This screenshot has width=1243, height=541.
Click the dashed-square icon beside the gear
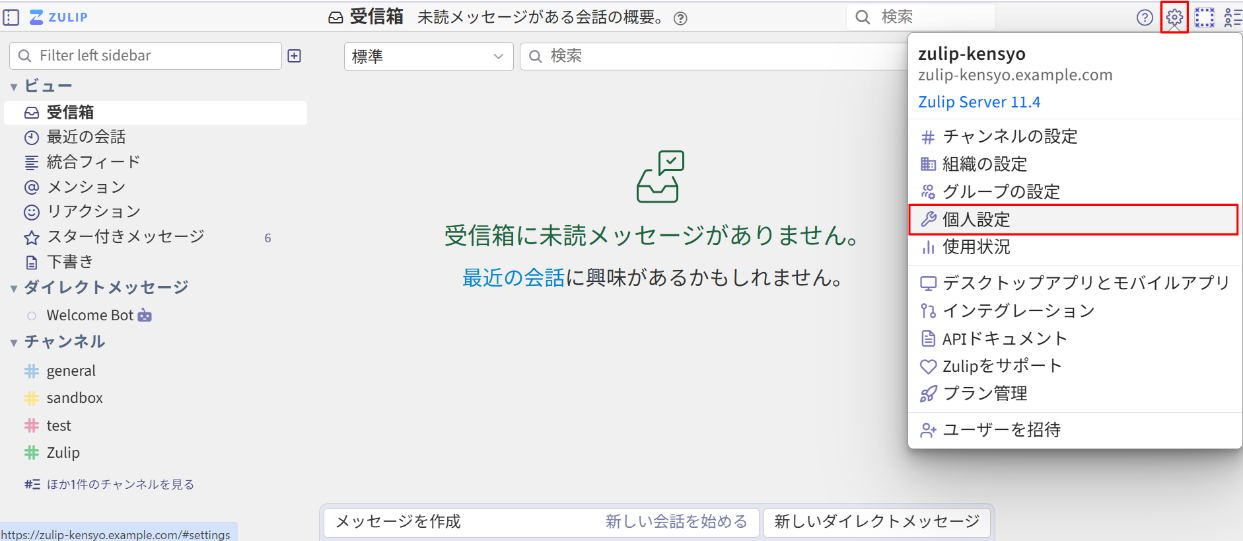coord(1205,17)
